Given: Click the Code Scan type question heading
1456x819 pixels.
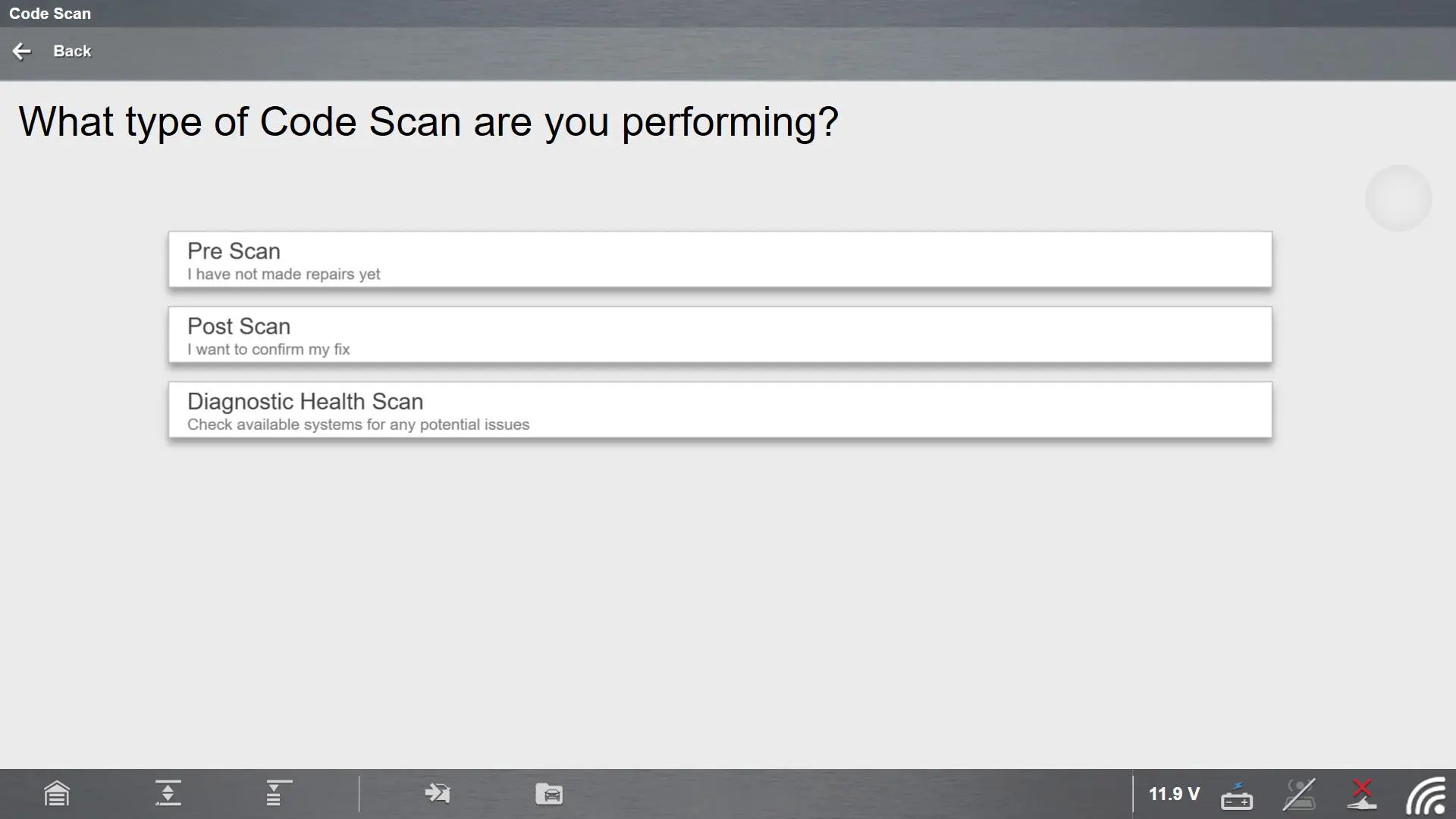Looking at the screenshot, I should (x=428, y=121).
